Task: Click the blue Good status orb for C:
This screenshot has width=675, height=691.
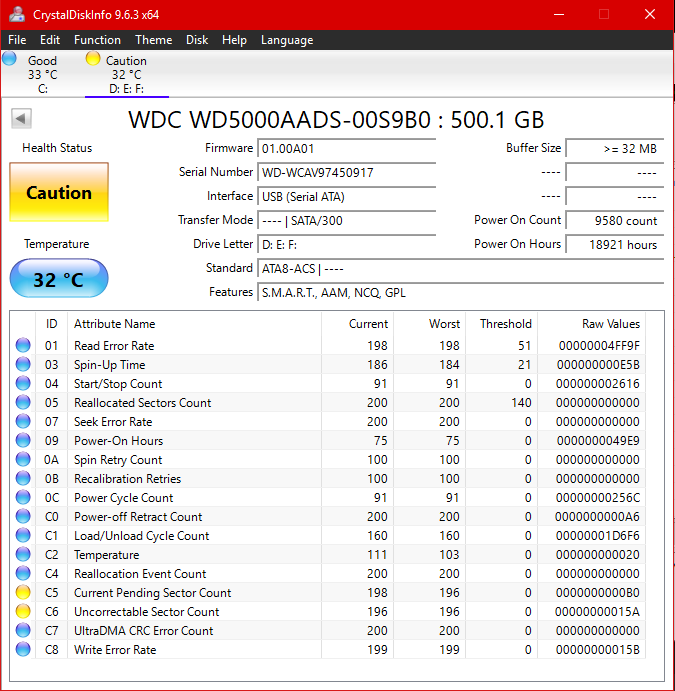Action: click(x=9, y=59)
